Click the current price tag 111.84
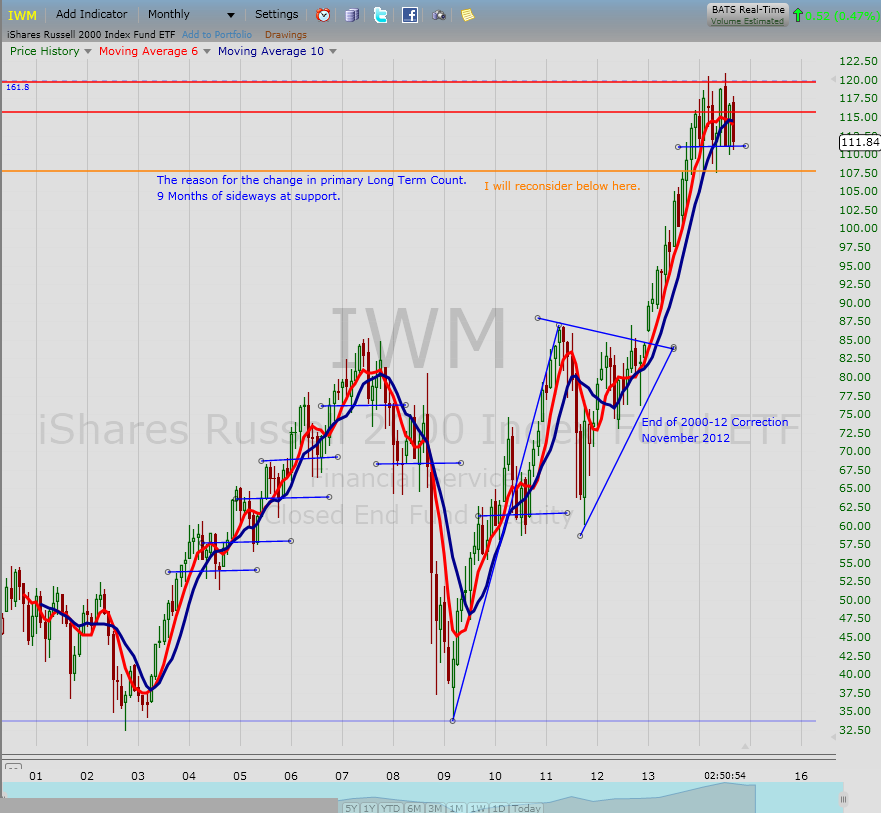This screenshot has height=813, width=881. (x=860, y=142)
